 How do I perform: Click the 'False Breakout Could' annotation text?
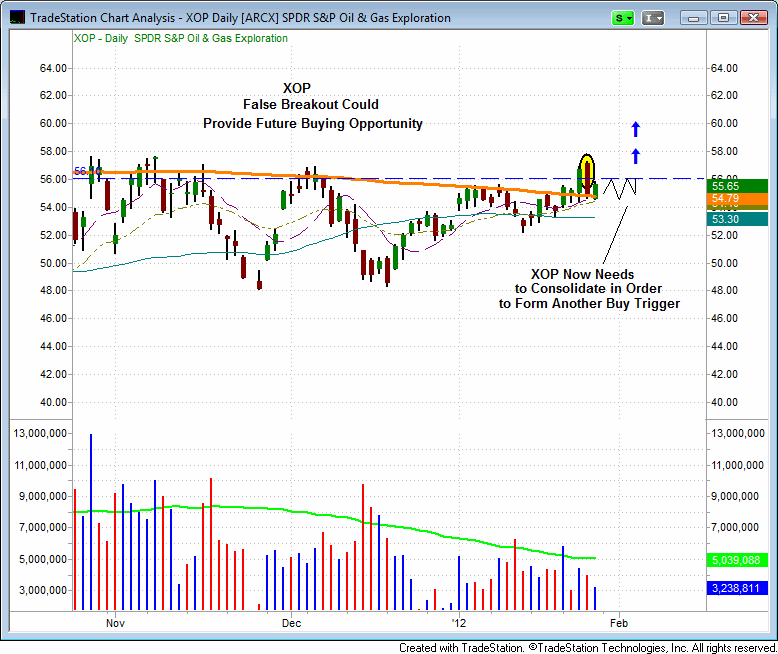(311, 105)
